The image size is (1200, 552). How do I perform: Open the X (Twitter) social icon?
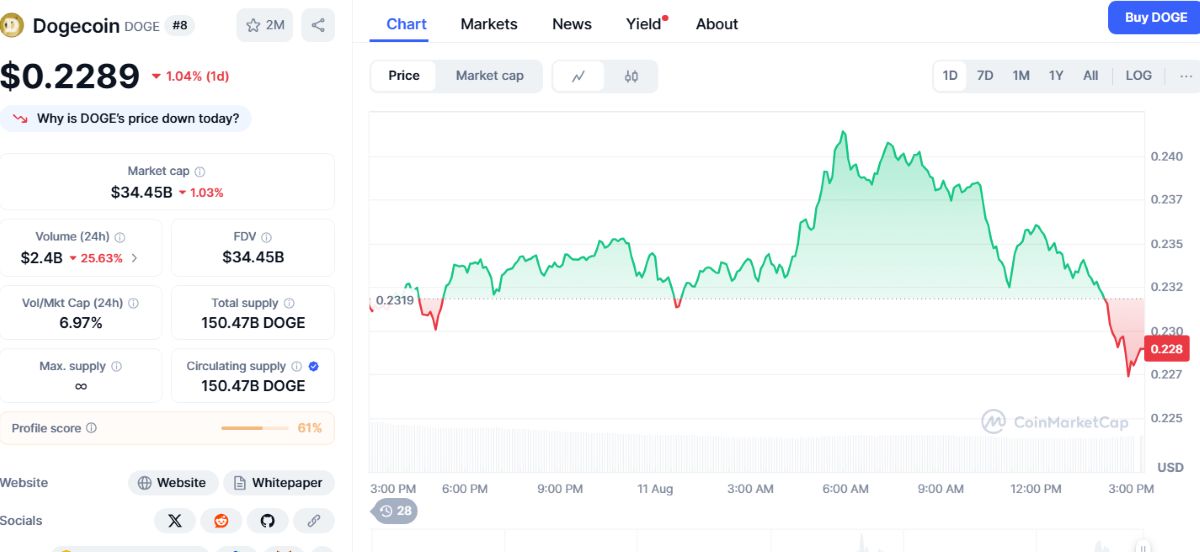click(175, 521)
